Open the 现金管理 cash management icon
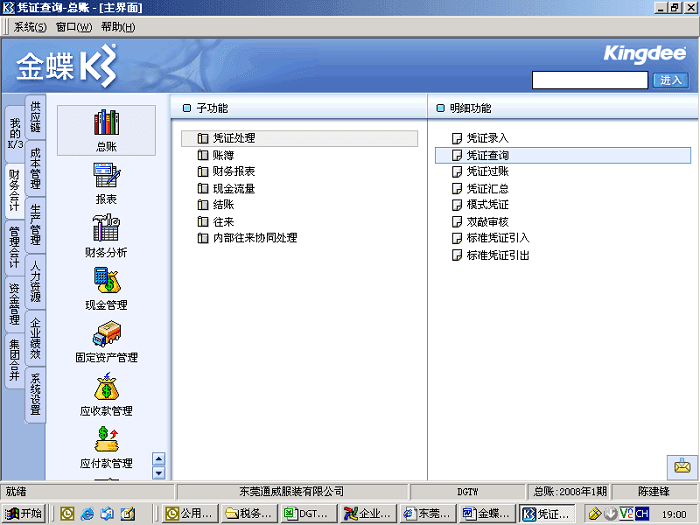The image size is (700, 525). (x=106, y=288)
